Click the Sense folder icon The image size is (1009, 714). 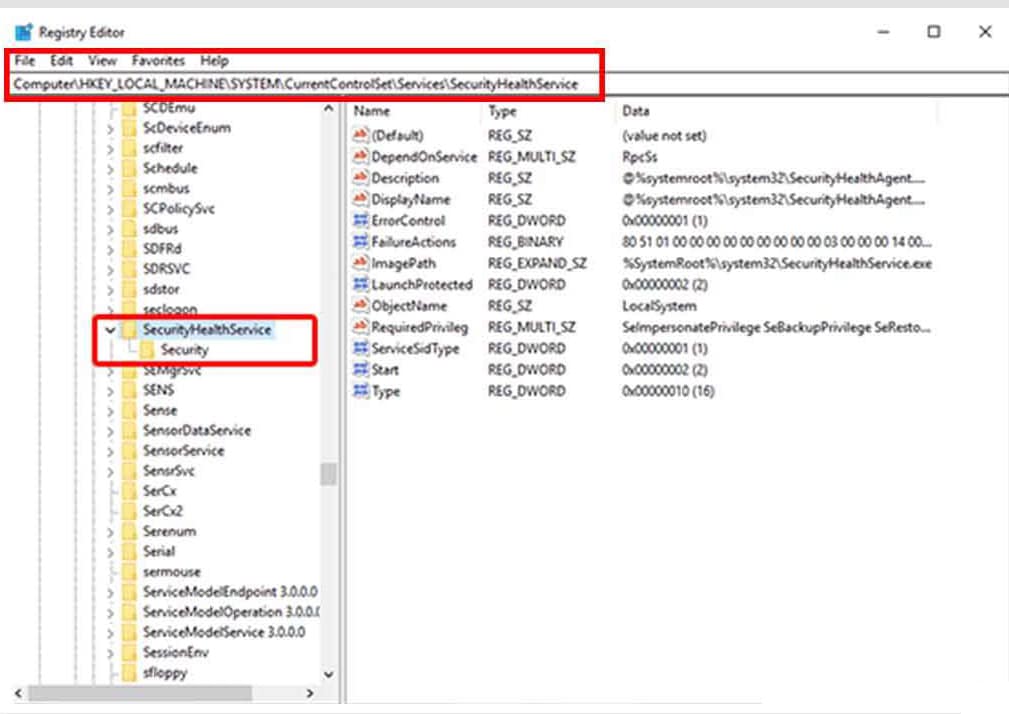129,410
